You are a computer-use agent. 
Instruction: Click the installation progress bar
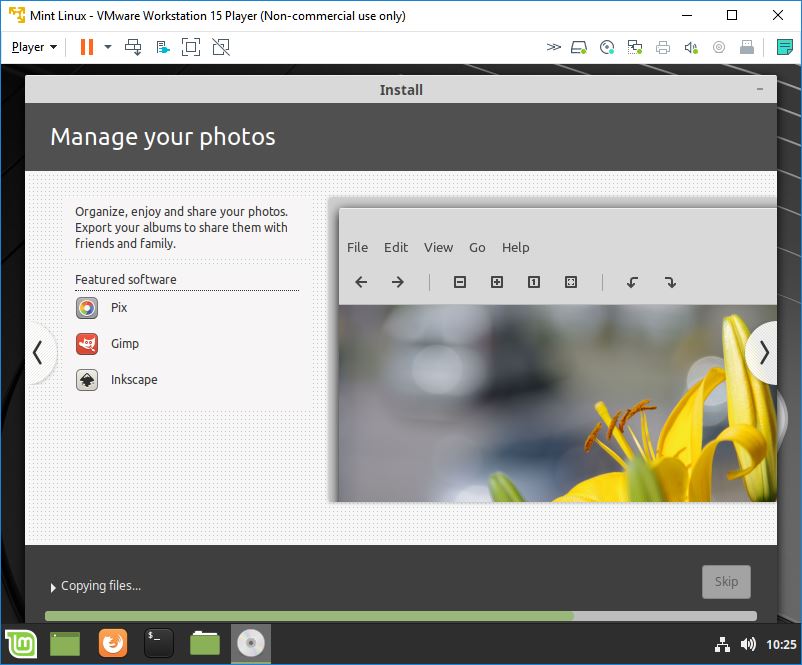pyautogui.click(x=401, y=616)
